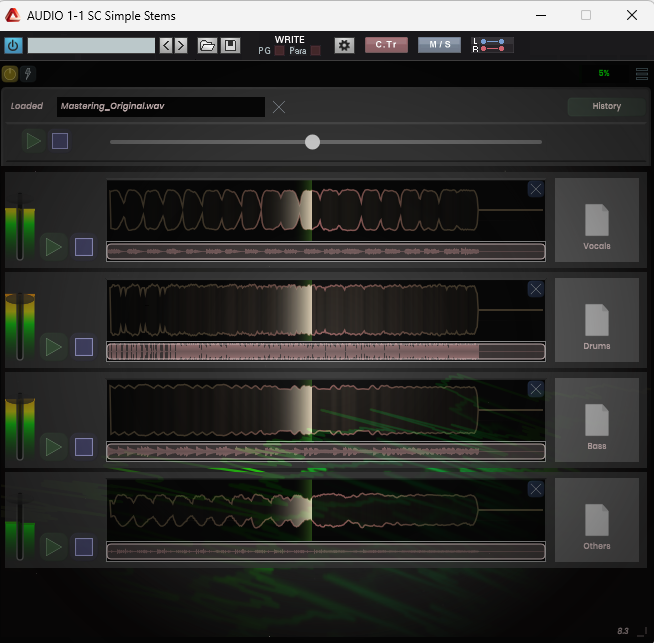Click the main playback position slider handle
This screenshot has width=654, height=643.
pos(312,142)
